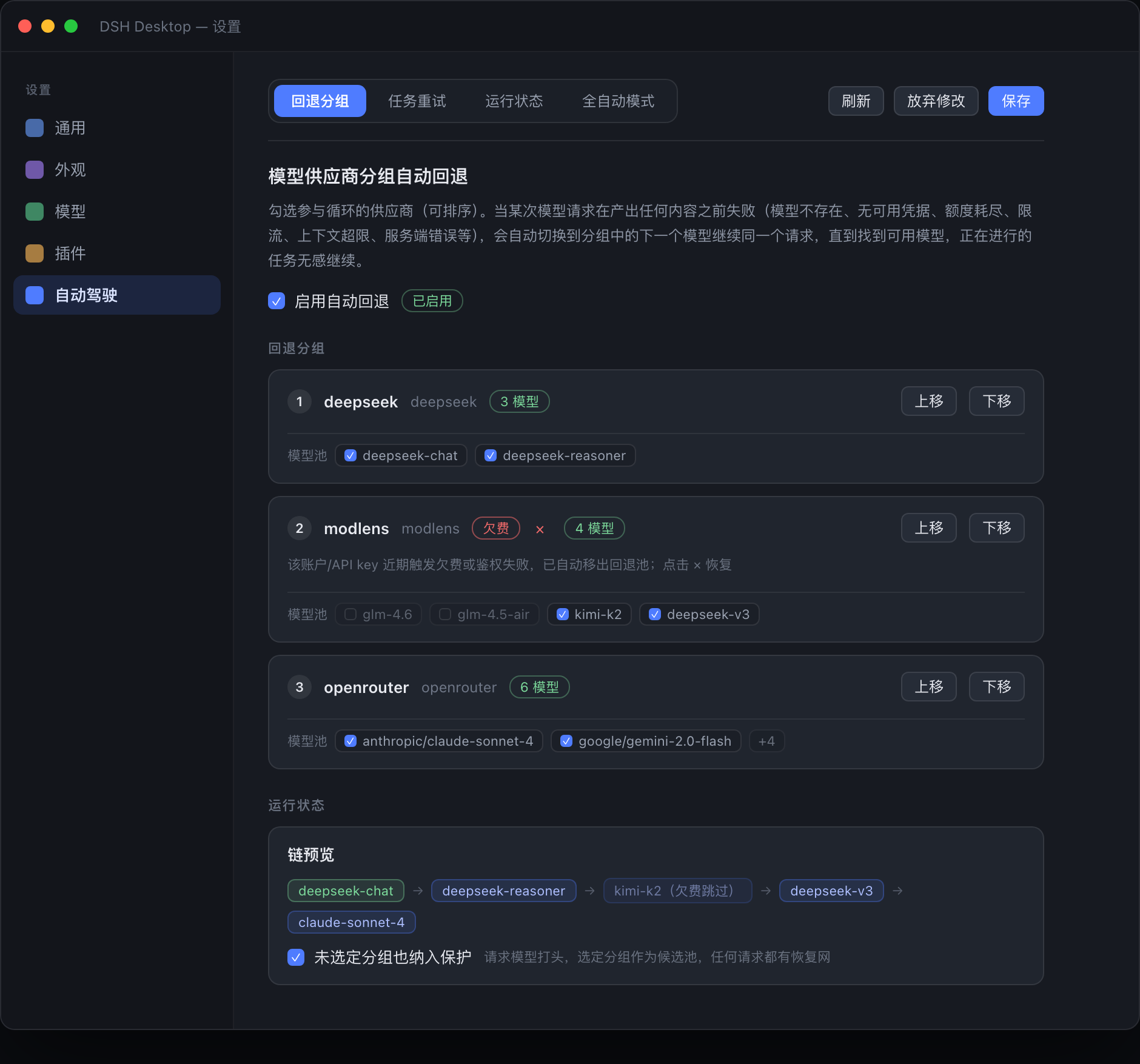Move openrouter group down with 下移
The height and width of the screenshot is (1064, 1140).
pos(996,686)
